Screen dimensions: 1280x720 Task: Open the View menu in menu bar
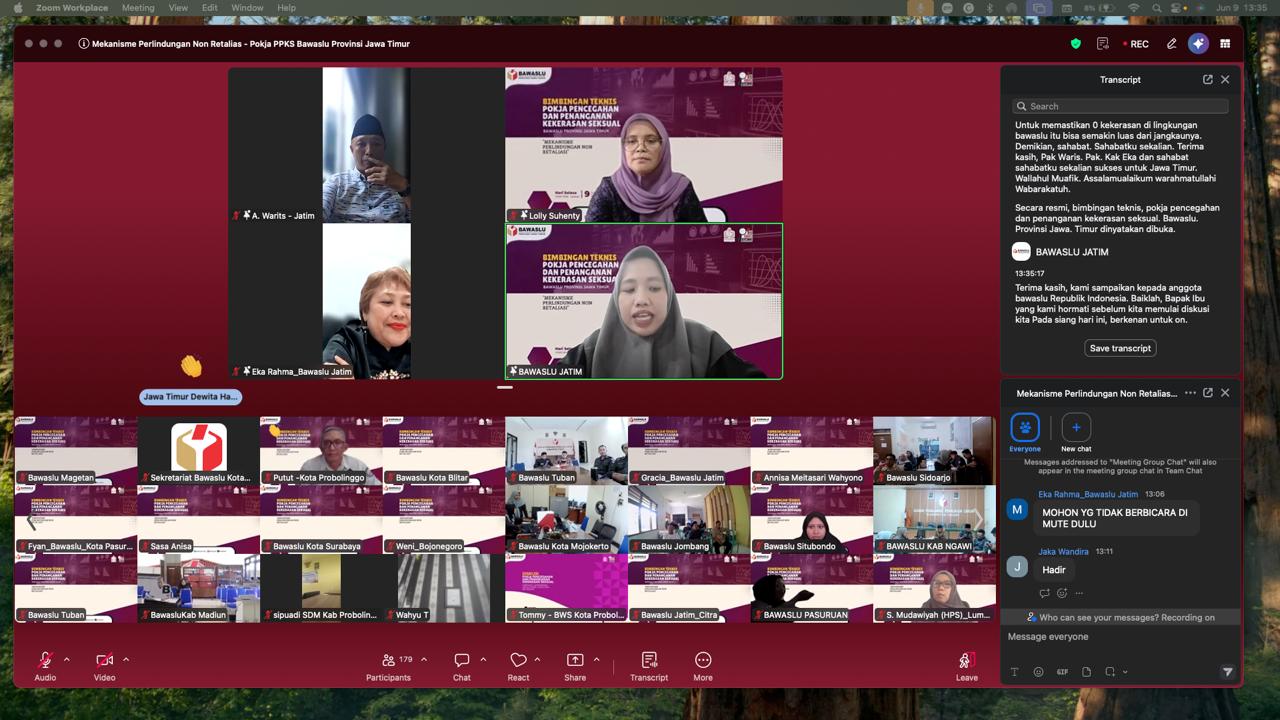point(178,8)
